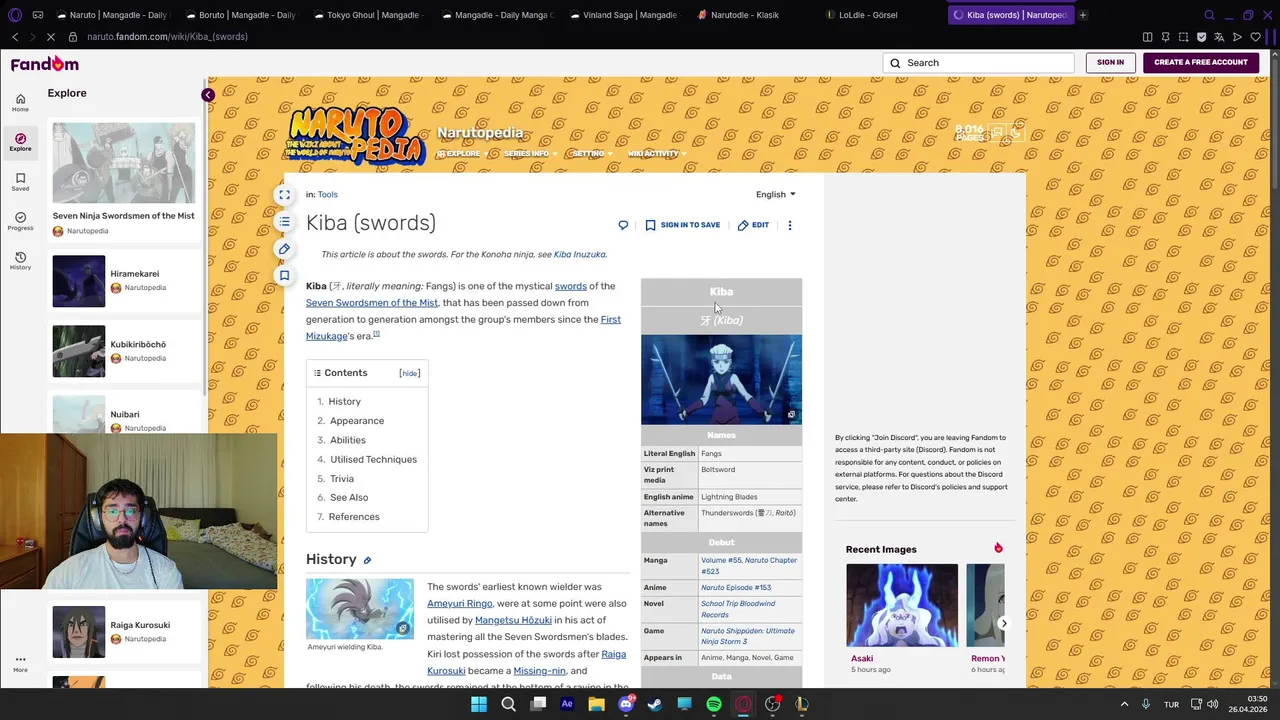Click Sign In To Save button
The image size is (1280, 720).
tap(683, 225)
